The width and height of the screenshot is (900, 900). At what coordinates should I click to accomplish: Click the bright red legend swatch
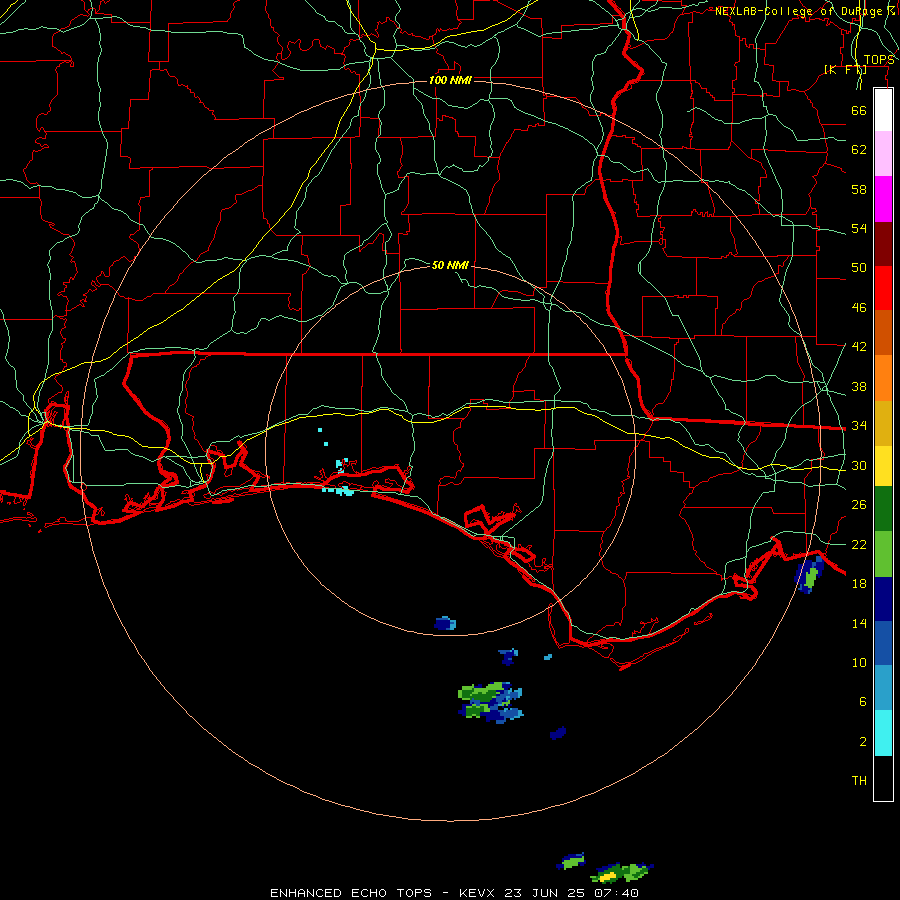(x=883, y=288)
